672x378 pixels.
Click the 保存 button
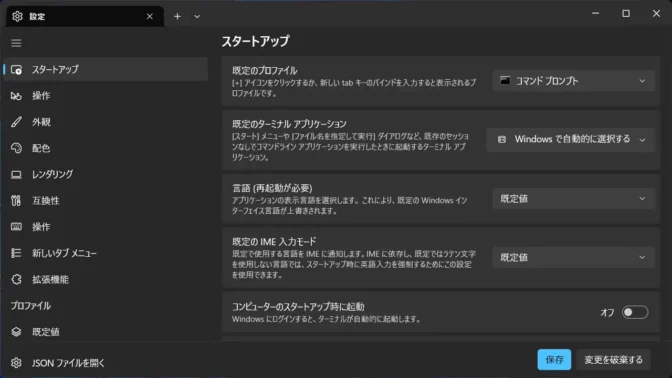click(554, 360)
